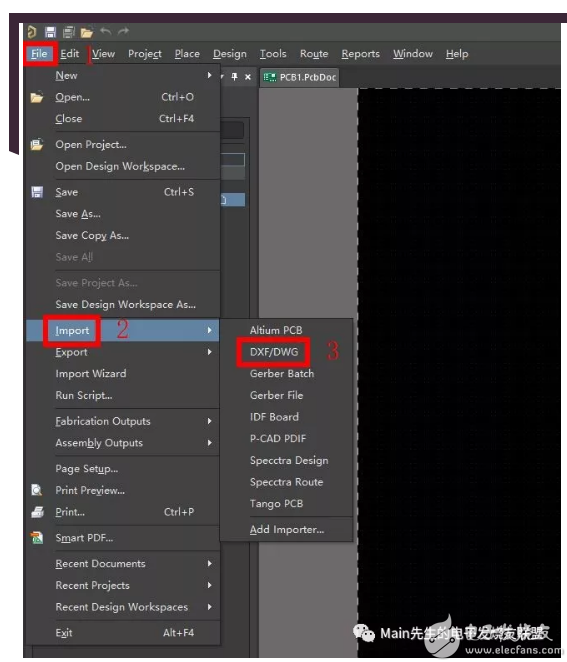Click the Save disk icon in quick-access bar
The image size is (567, 662).
pyautogui.click(x=51, y=32)
